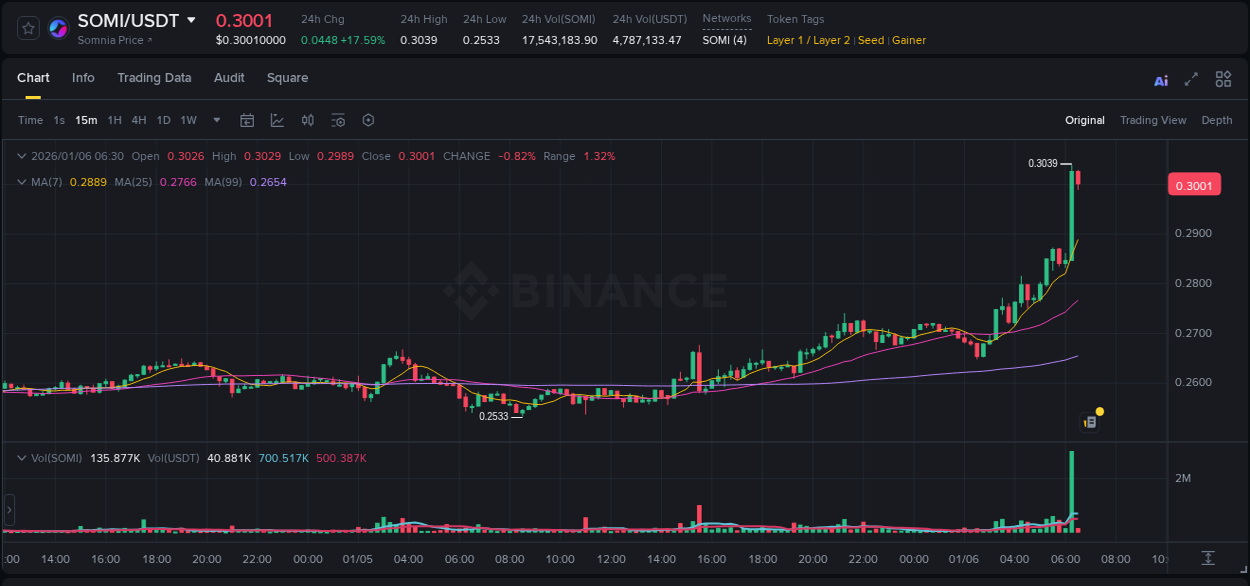The image size is (1250, 586).
Task: Open the chart layout grid options
Action: click(x=1223, y=79)
